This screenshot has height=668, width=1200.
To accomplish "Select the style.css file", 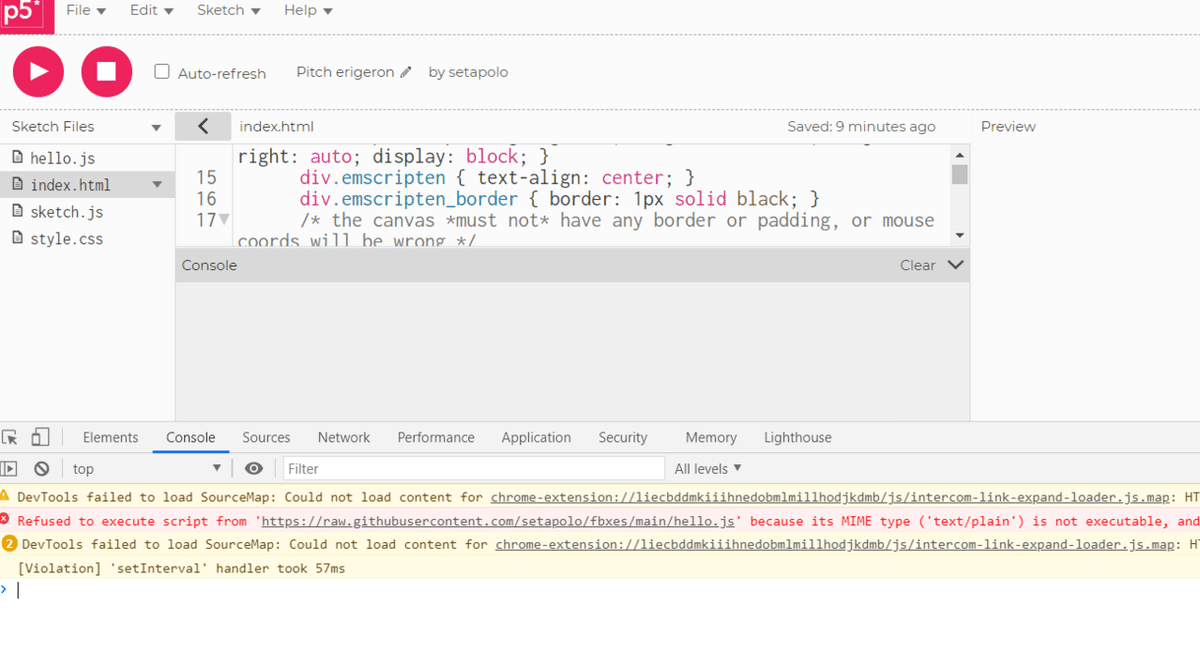I will pos(66,239).
